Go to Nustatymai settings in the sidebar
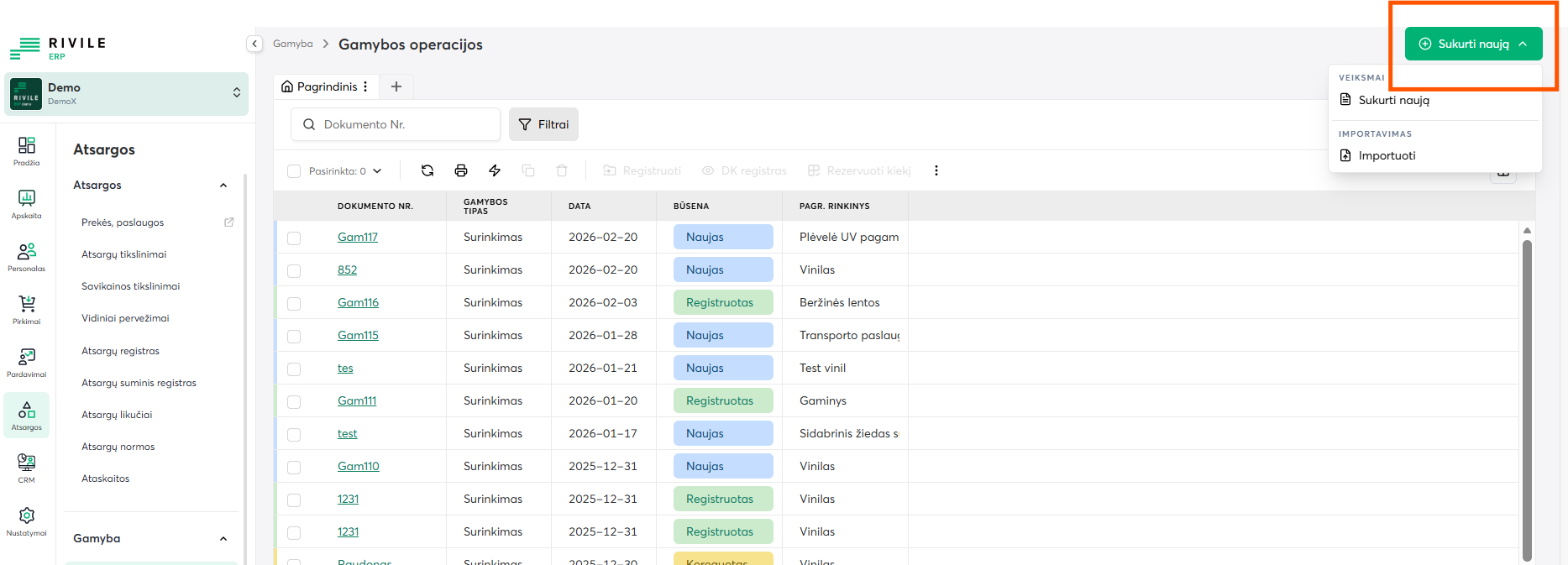 coord(27,521)
